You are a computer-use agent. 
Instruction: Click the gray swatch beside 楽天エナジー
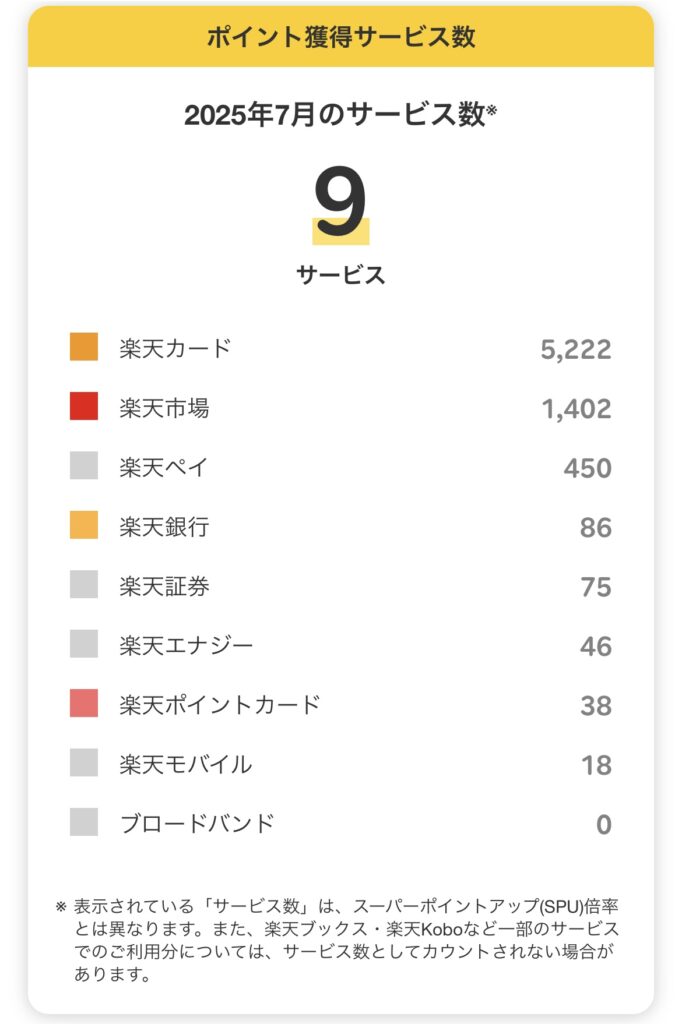pos(84,644)
